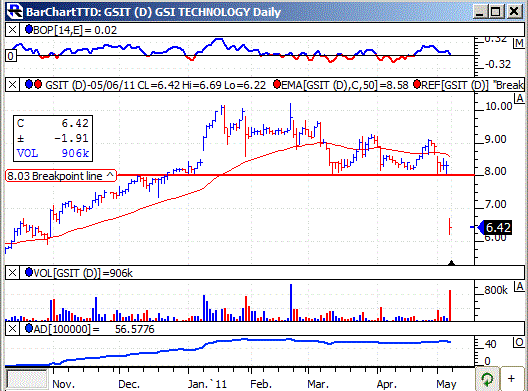This screenshot has height=391, width=528.
Task: Click the AD value 56.5776
Action: pos(134,329)
